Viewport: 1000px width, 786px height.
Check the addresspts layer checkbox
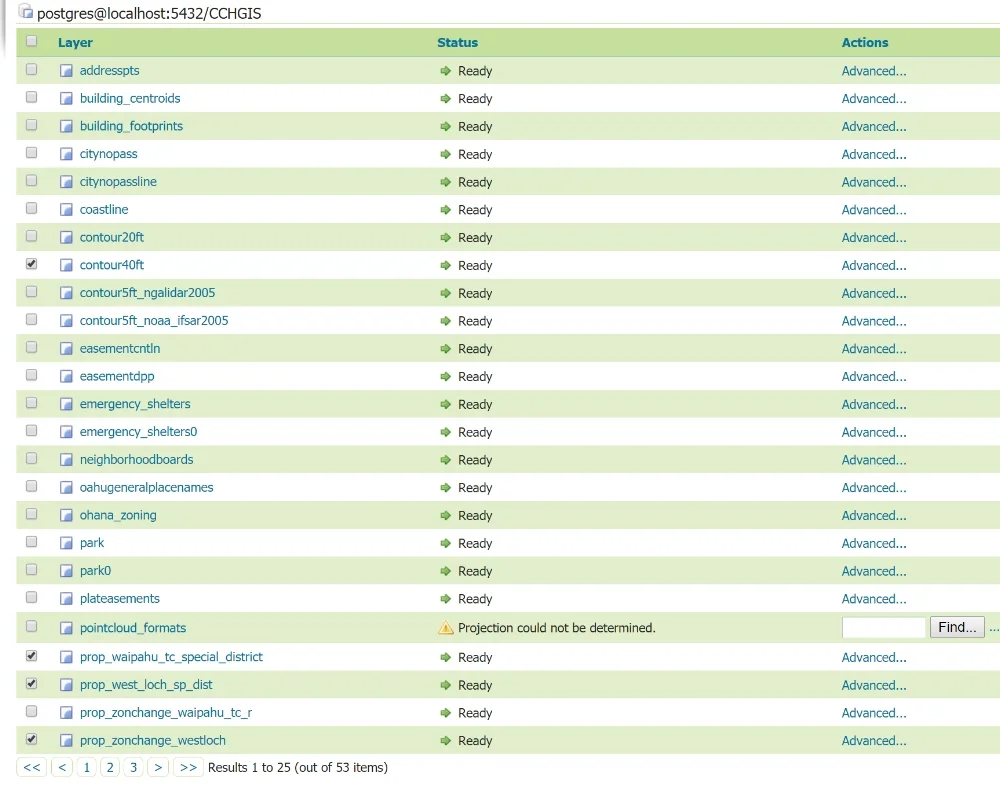(x=31, y=70)
